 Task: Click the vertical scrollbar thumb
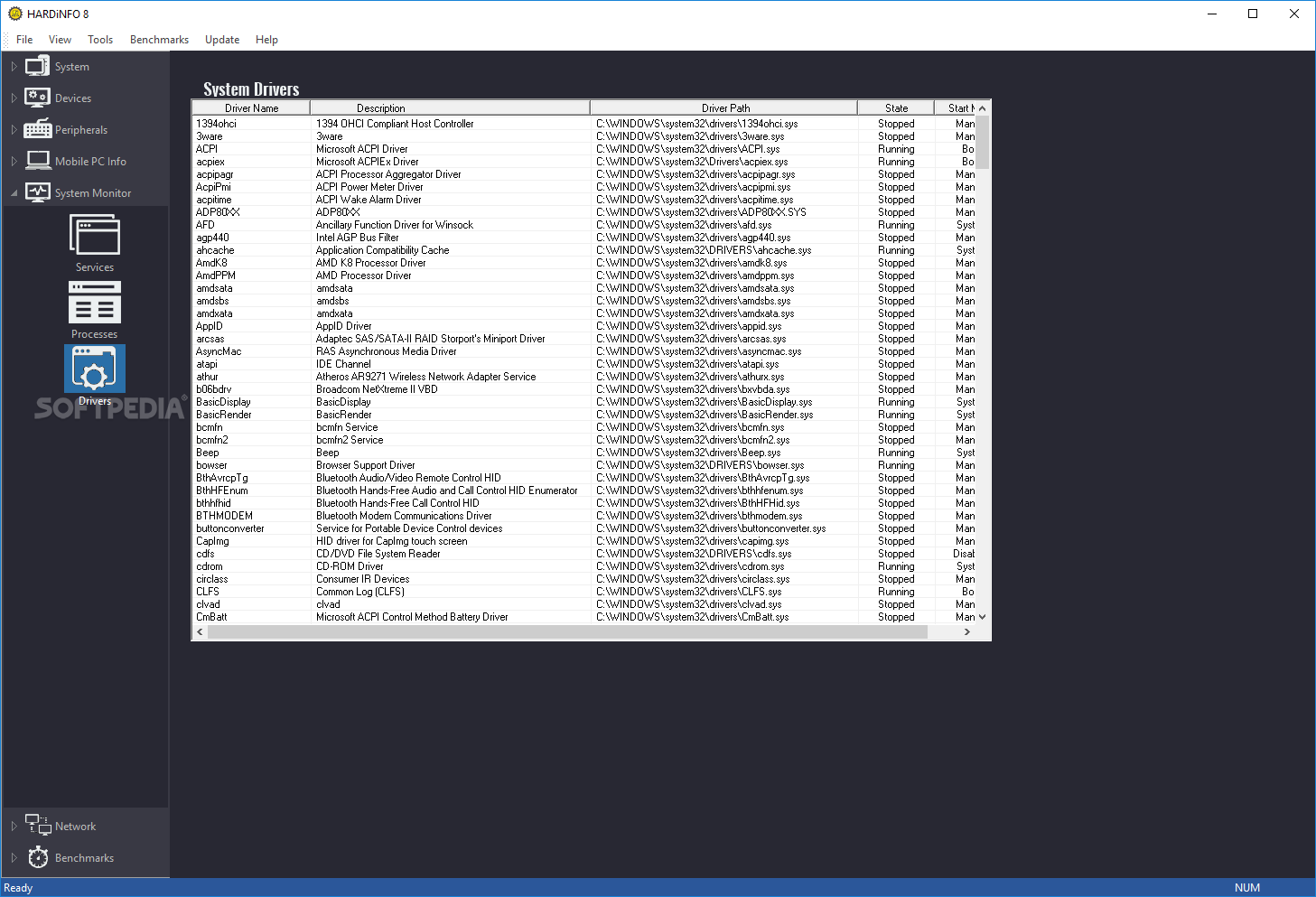point(983,142)
